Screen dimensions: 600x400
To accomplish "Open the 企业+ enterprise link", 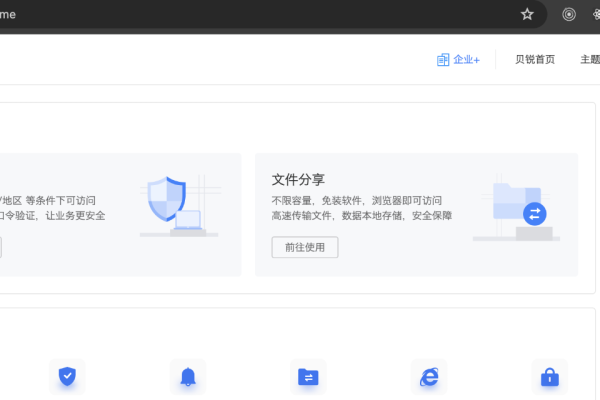I will tap(458, 60).
